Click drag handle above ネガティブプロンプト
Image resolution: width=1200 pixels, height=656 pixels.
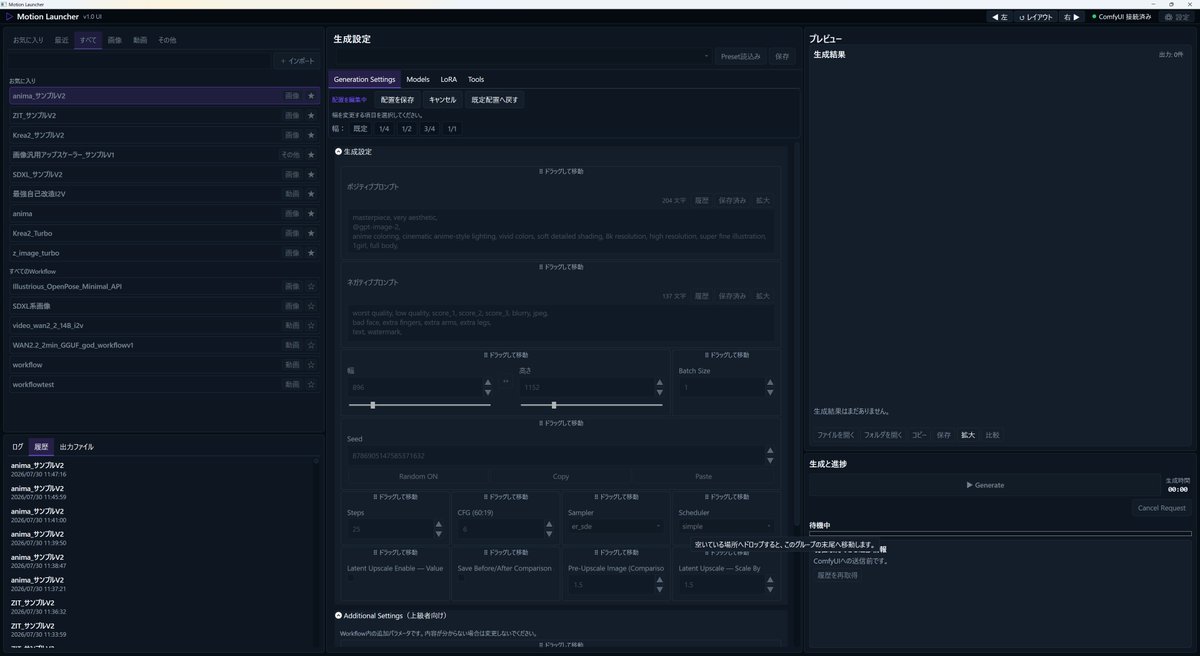click(561, 267)
